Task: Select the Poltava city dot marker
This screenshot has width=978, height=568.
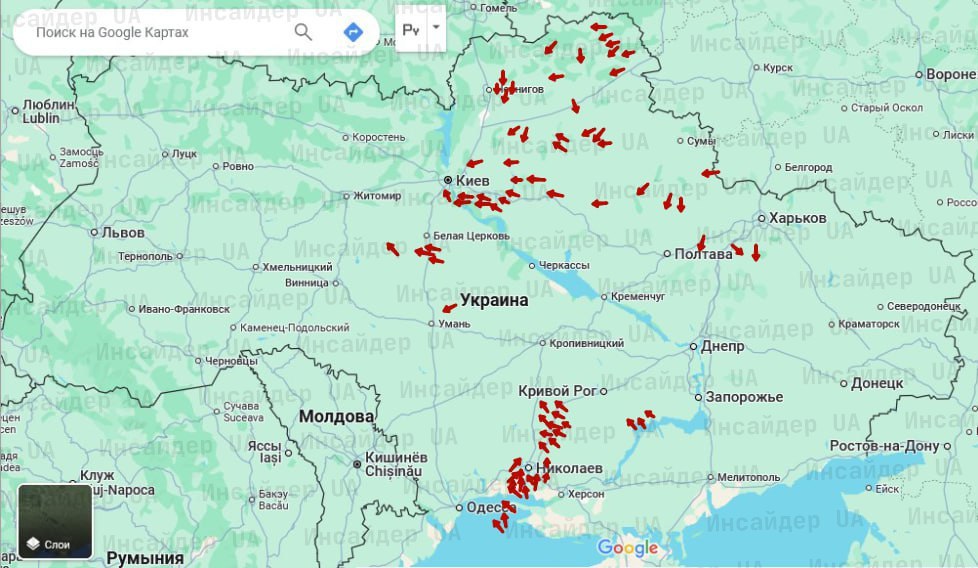Action: (x=667, y=254)
